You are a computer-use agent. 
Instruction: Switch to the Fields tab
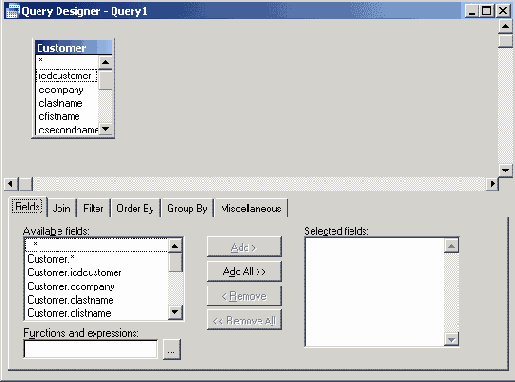[28, 206]
